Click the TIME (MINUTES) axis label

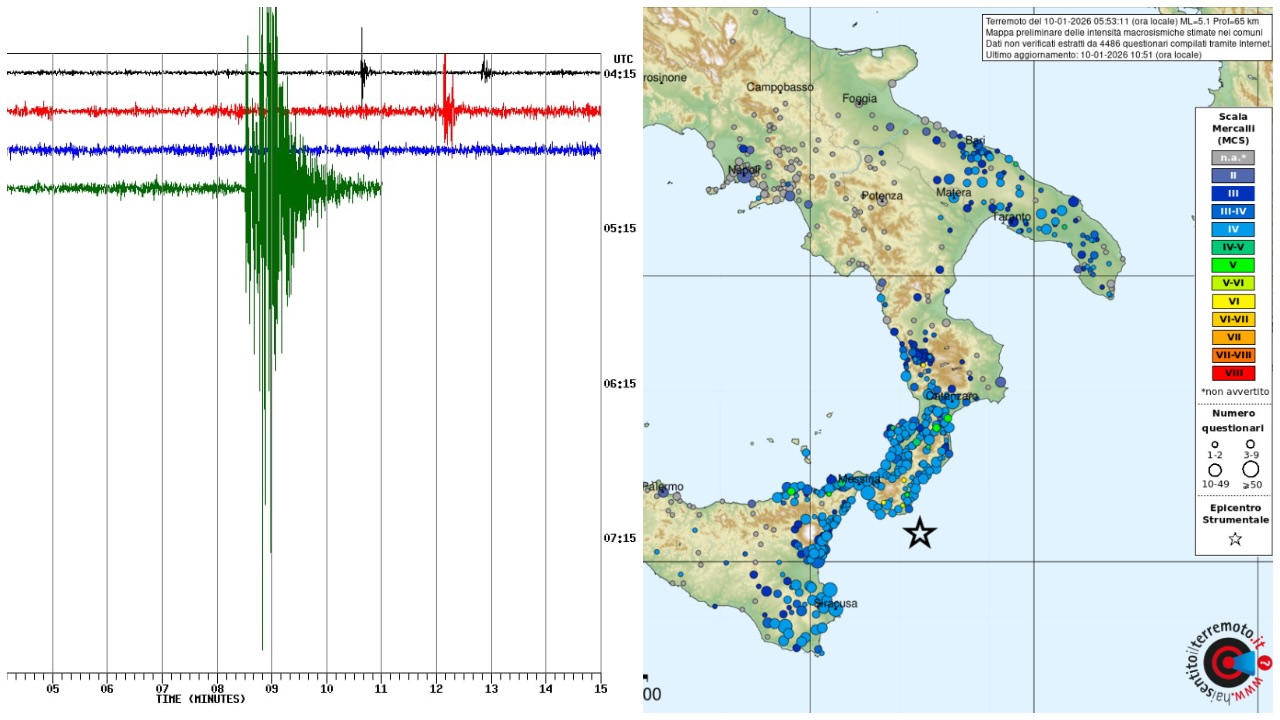201,699
